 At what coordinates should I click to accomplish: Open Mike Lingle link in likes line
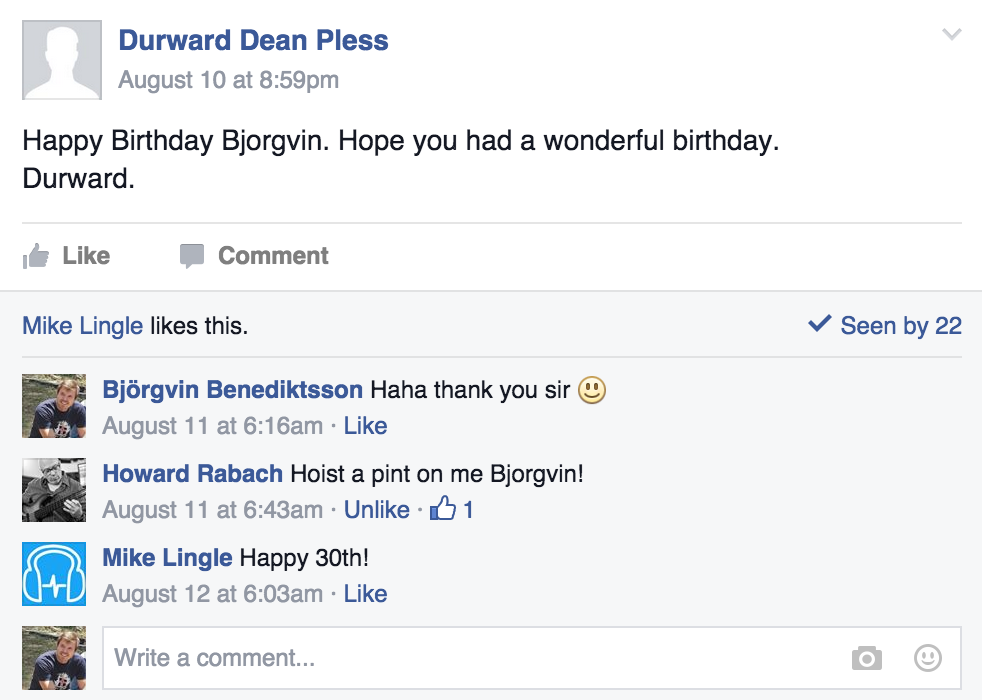coord(82,326)
